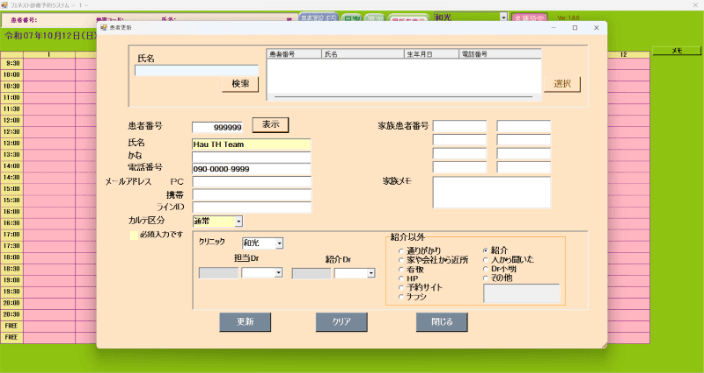704x373 pixels.
Task: Select the 家や会社から近所 radio option
Action: pyautogui.click(x=401, y=260)
